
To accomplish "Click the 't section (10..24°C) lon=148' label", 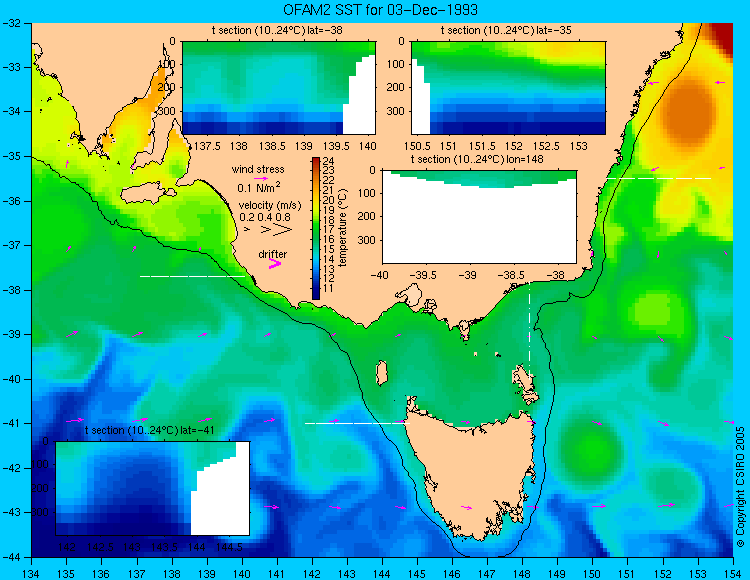I will pyautogui.click(x=477, y=159).
